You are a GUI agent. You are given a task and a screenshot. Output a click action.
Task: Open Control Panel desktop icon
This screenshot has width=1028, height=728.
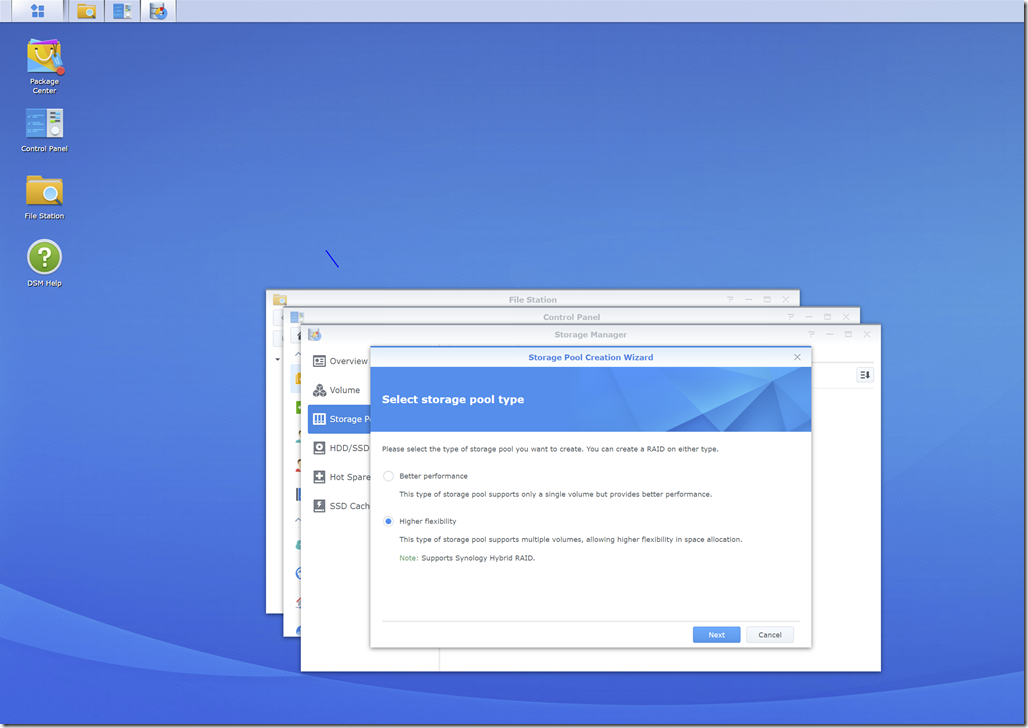[x=44, y=131]
